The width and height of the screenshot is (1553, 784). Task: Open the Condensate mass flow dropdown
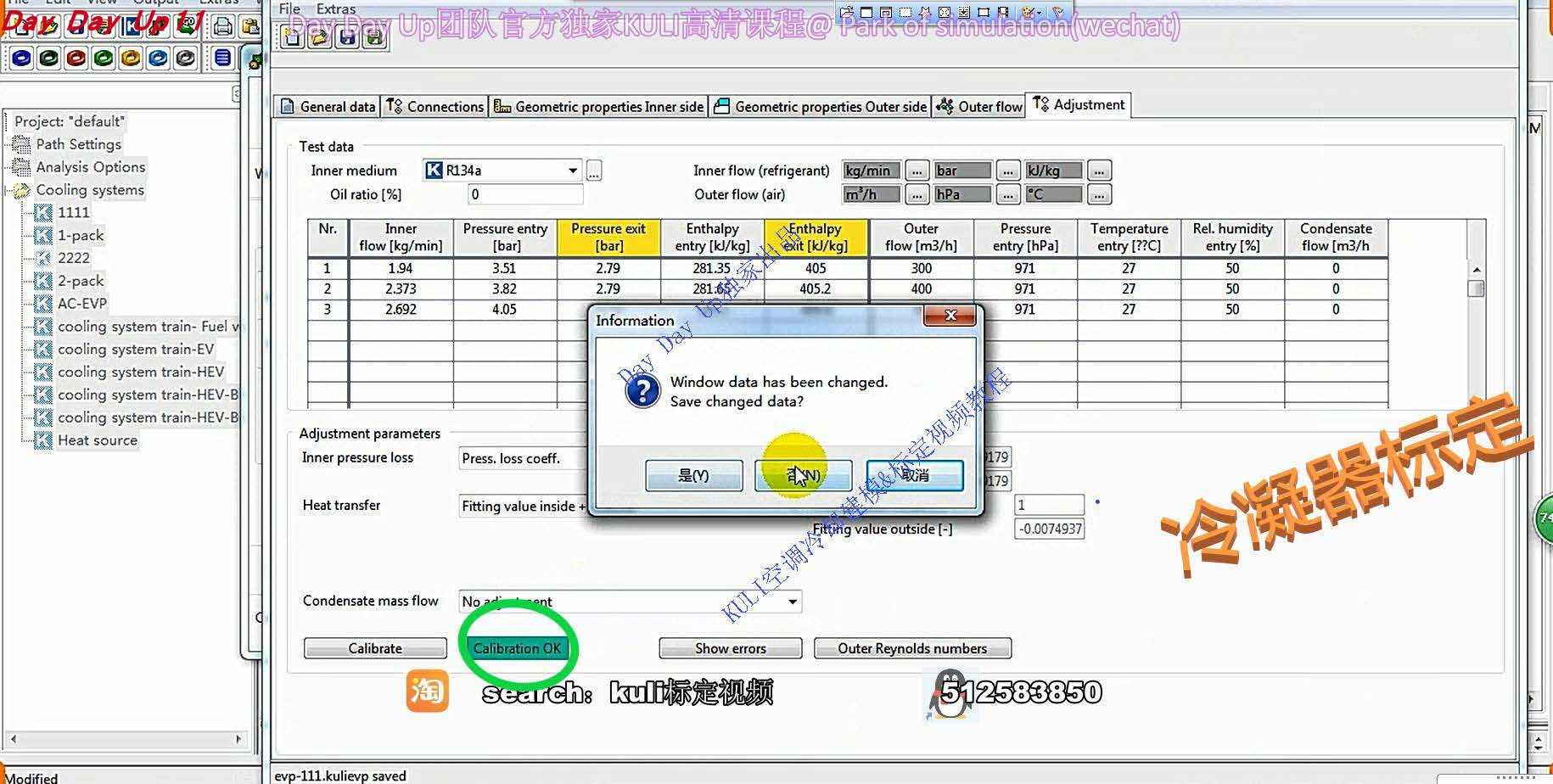(792, 602)
